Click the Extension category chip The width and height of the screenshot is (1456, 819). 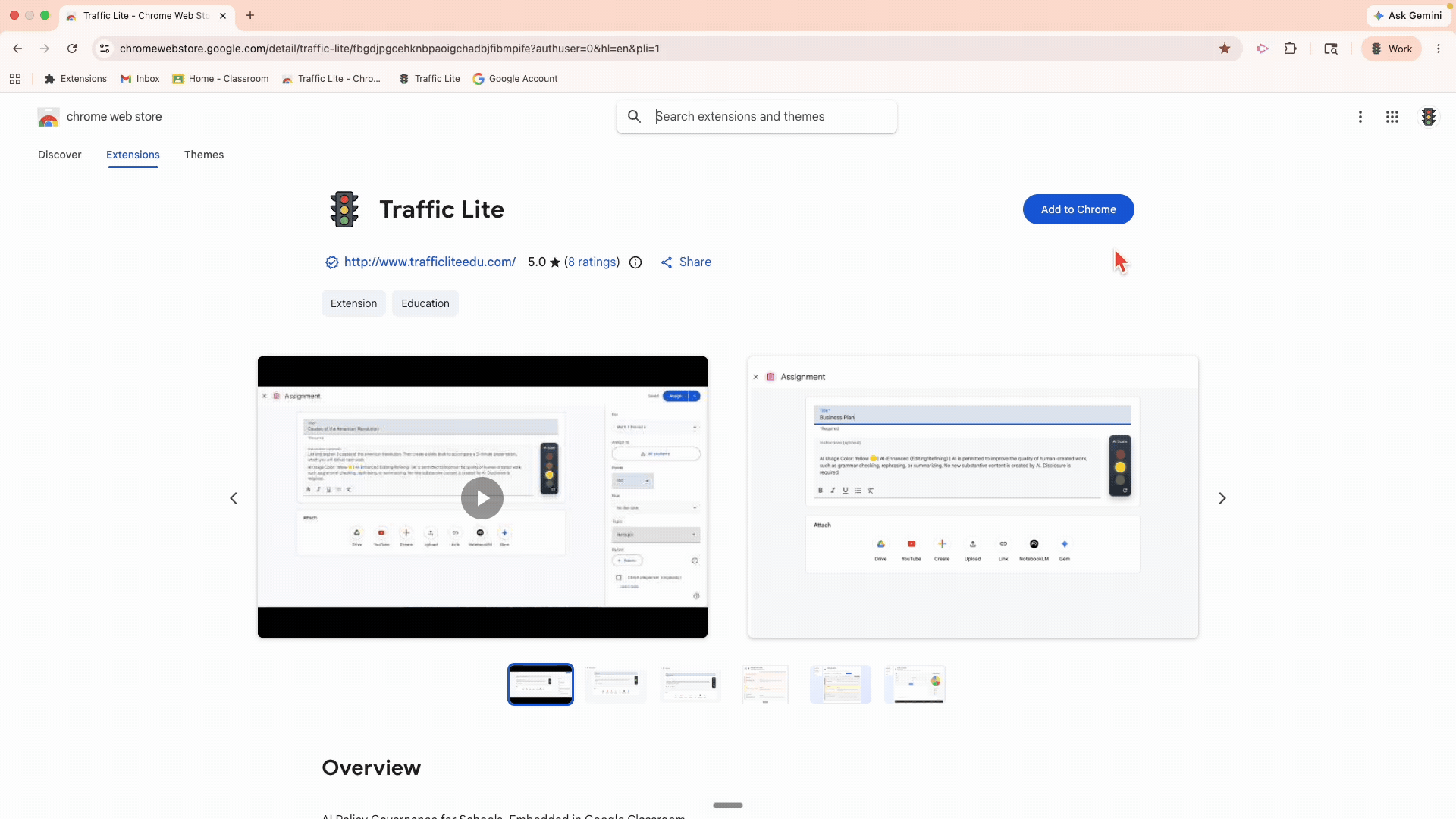[x=353, y=303]
